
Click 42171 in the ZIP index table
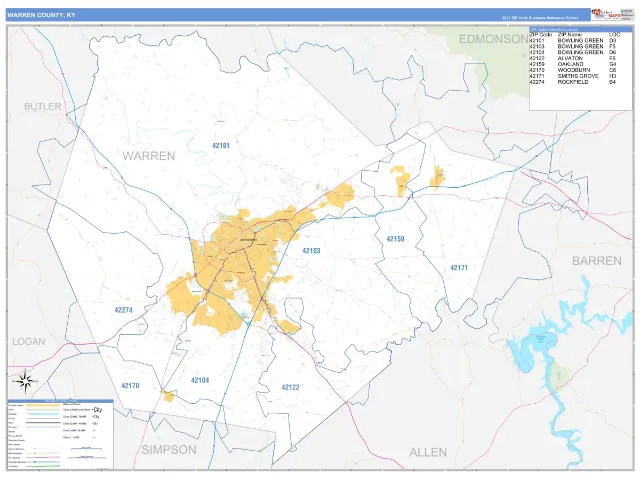coord(537,76)
